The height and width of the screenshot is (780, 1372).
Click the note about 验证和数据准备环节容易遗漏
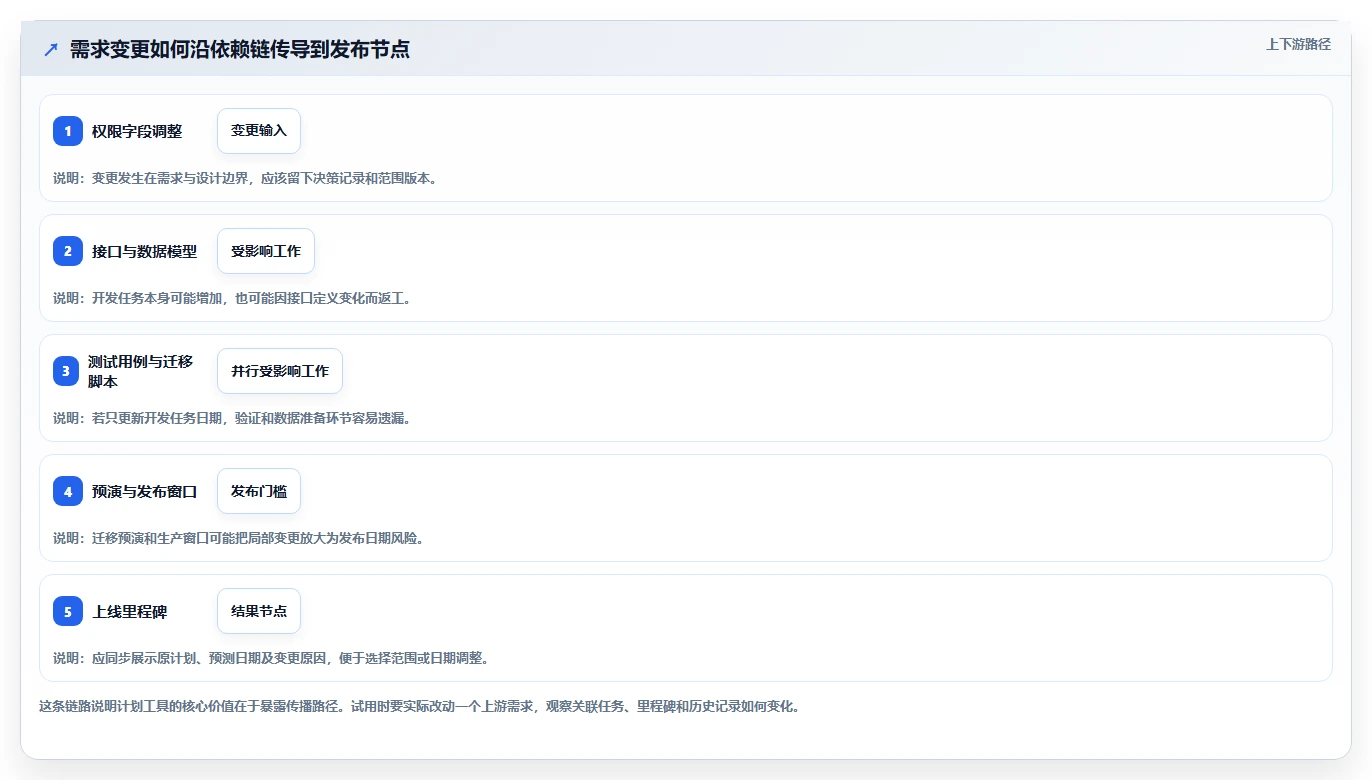point(232,418)
